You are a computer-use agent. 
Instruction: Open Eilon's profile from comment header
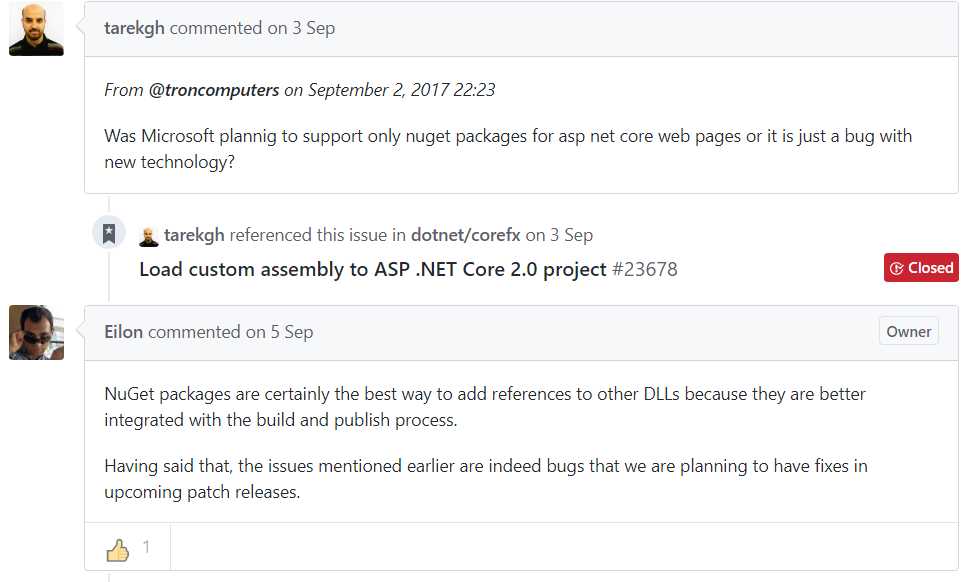[x=124, y=332]
